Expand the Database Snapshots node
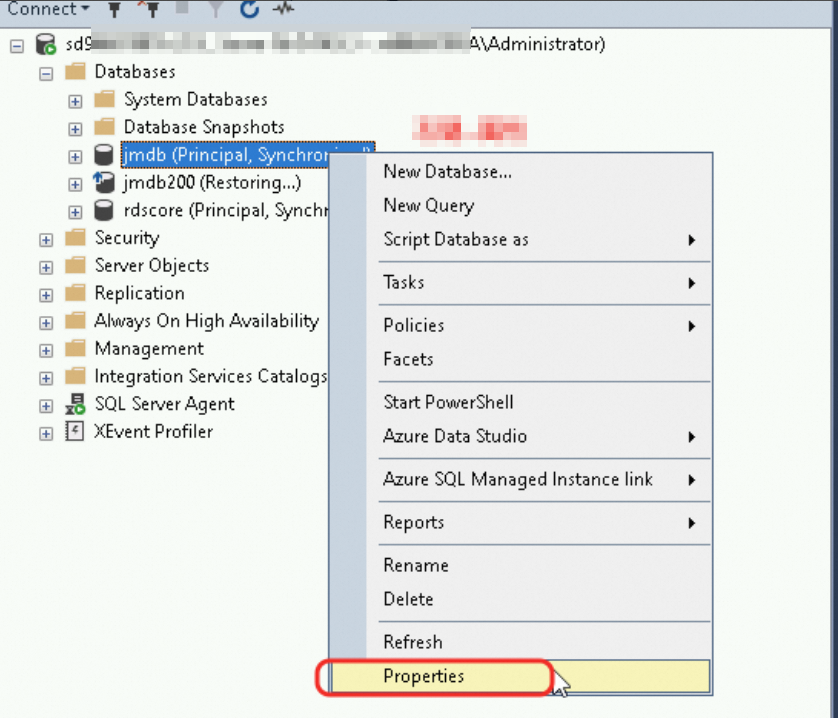Image resolution: width=838 pixels, height=718 pixels. click(x=75, y=129)
